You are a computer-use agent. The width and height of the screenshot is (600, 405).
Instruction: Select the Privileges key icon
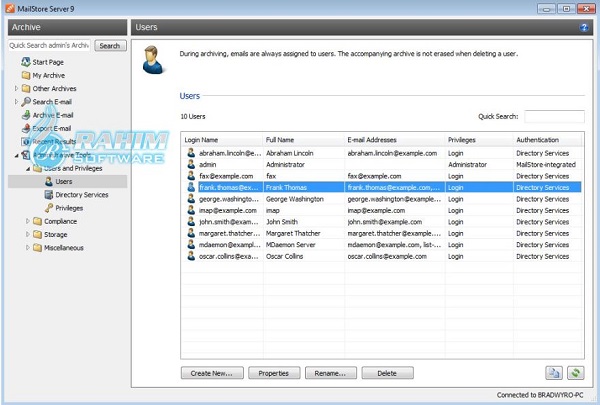click(48, 208)
